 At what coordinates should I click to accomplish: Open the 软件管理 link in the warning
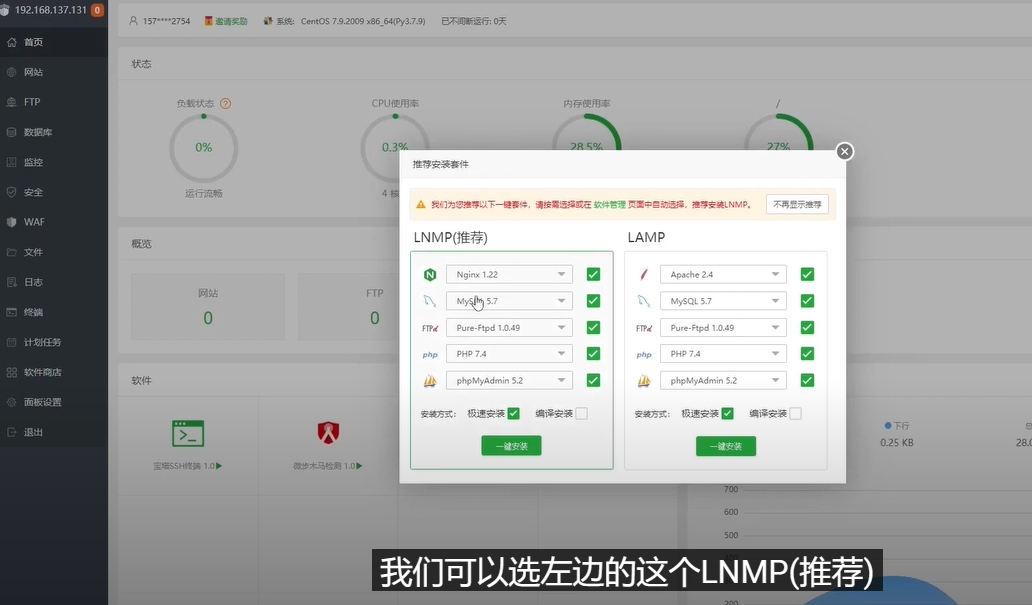click(609, 205)
